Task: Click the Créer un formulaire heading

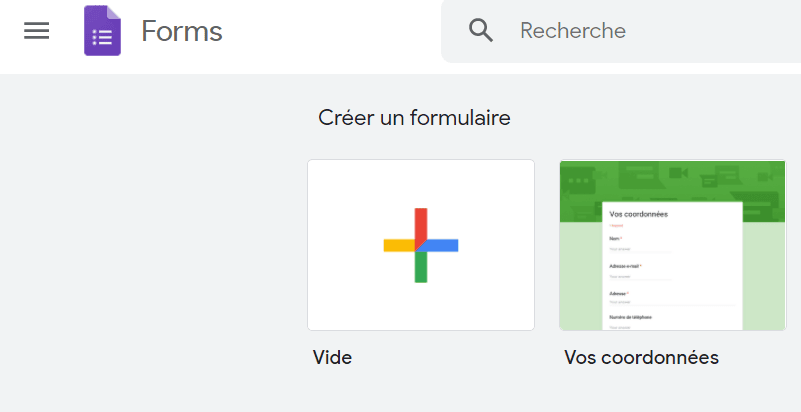Action: coord(414,118)
